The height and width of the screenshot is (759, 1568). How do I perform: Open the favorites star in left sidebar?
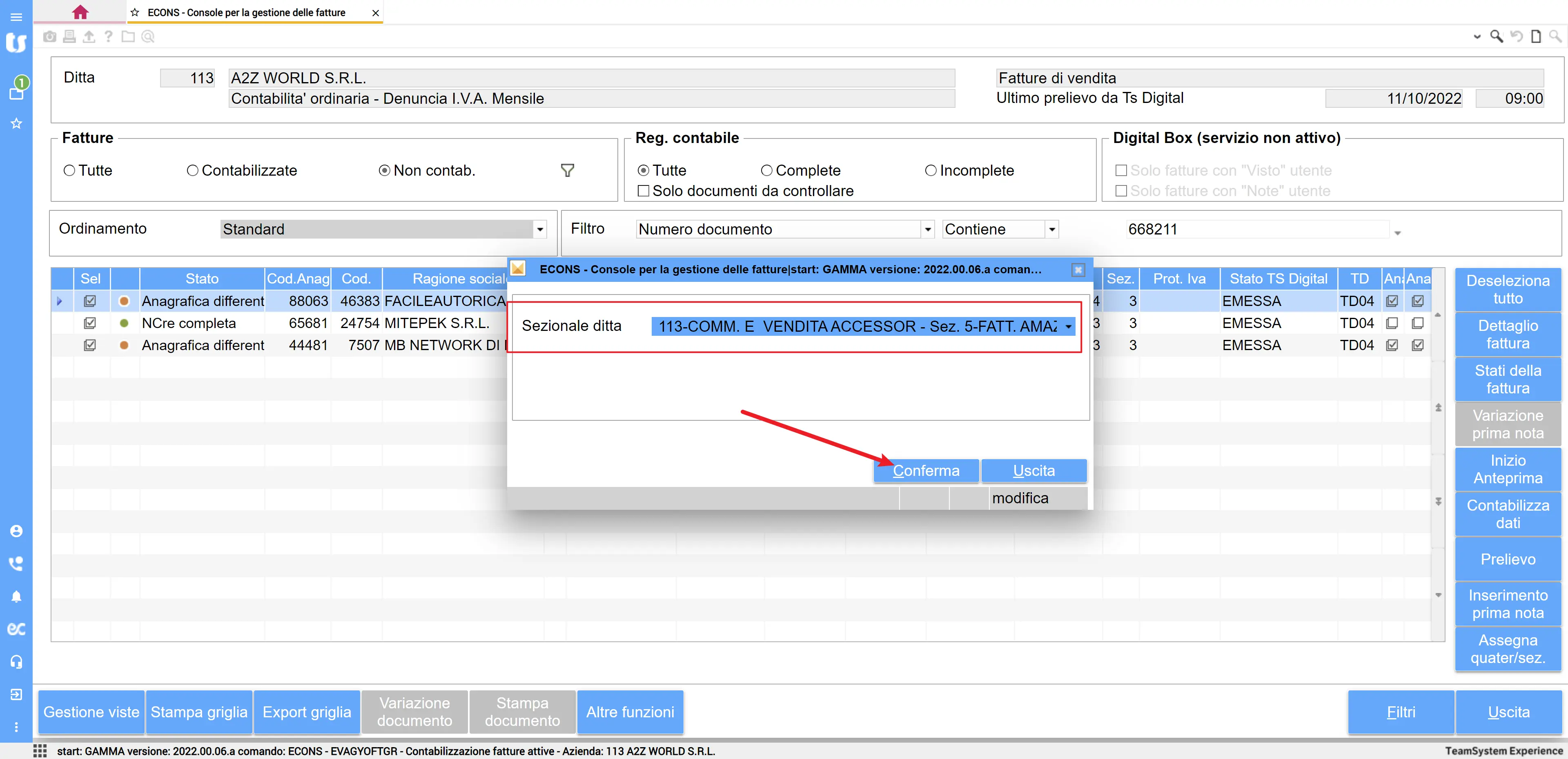pos(16,123)
